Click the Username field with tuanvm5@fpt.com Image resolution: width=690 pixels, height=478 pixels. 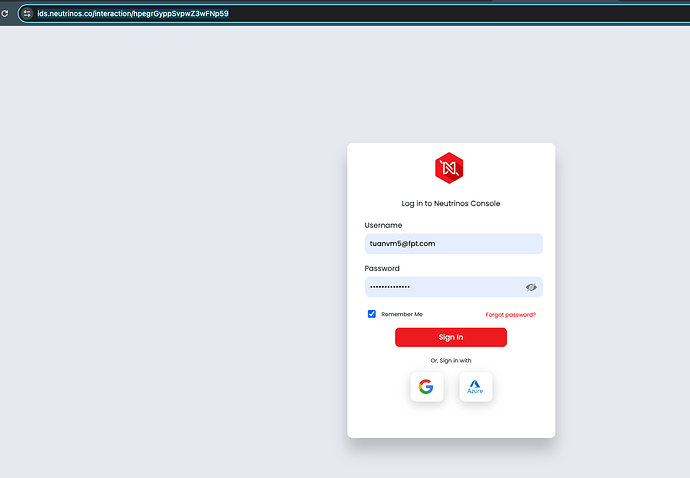click(x=454, y=244)
